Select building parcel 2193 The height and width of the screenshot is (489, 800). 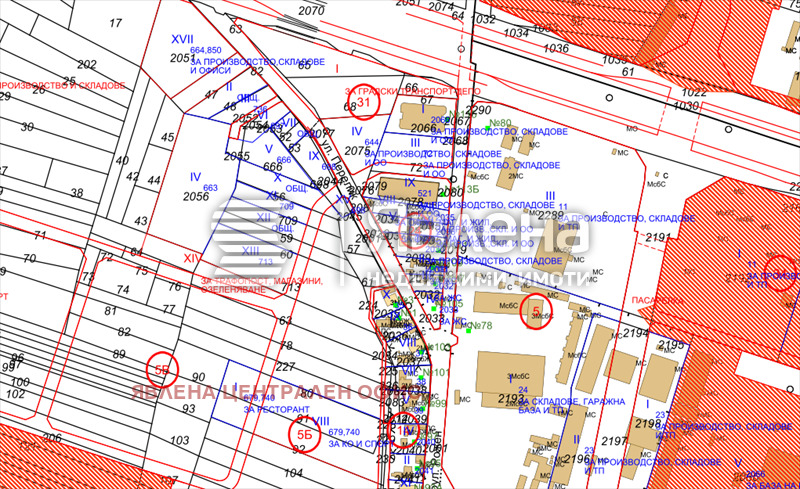click(511, 398)
